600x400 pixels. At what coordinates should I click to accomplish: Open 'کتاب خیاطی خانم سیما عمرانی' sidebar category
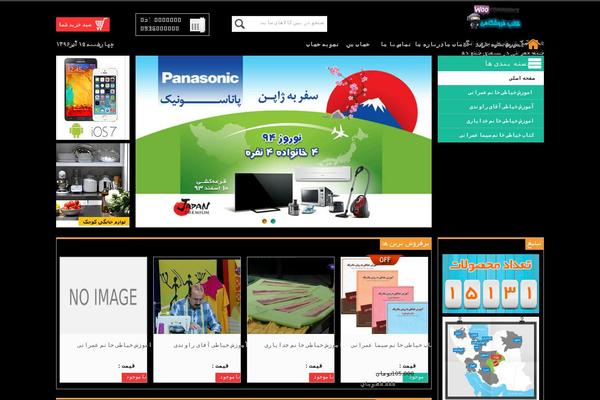point(491,135)
